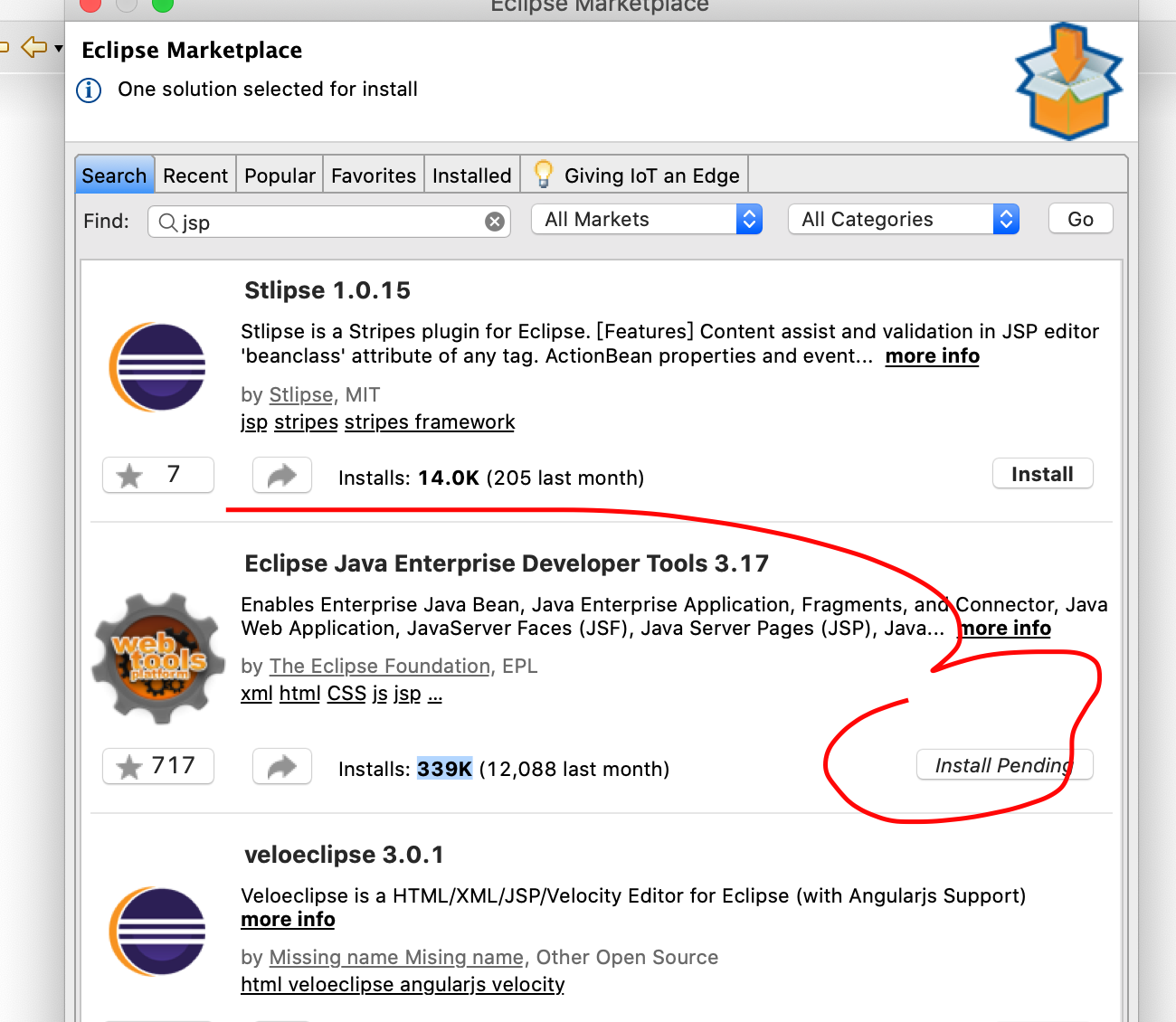Click the magnifier icon in Find field

(x=167, y=222)
